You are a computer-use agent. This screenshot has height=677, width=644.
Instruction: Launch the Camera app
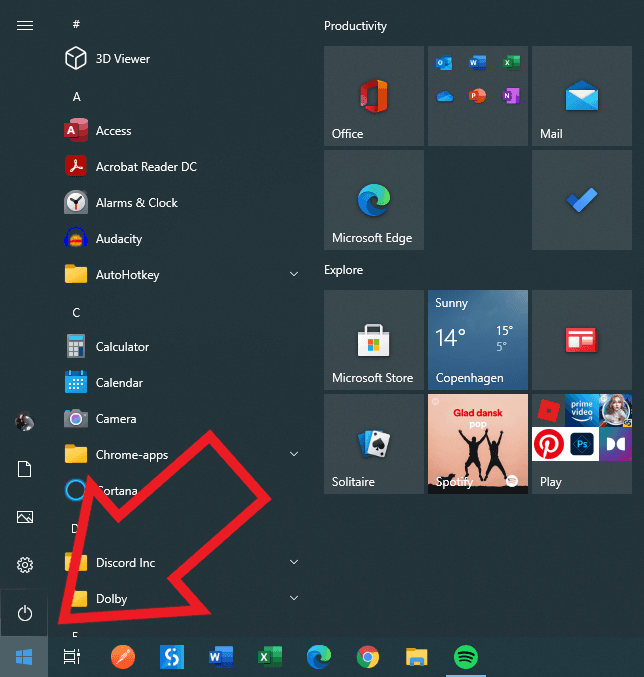(x=179, y=419)
